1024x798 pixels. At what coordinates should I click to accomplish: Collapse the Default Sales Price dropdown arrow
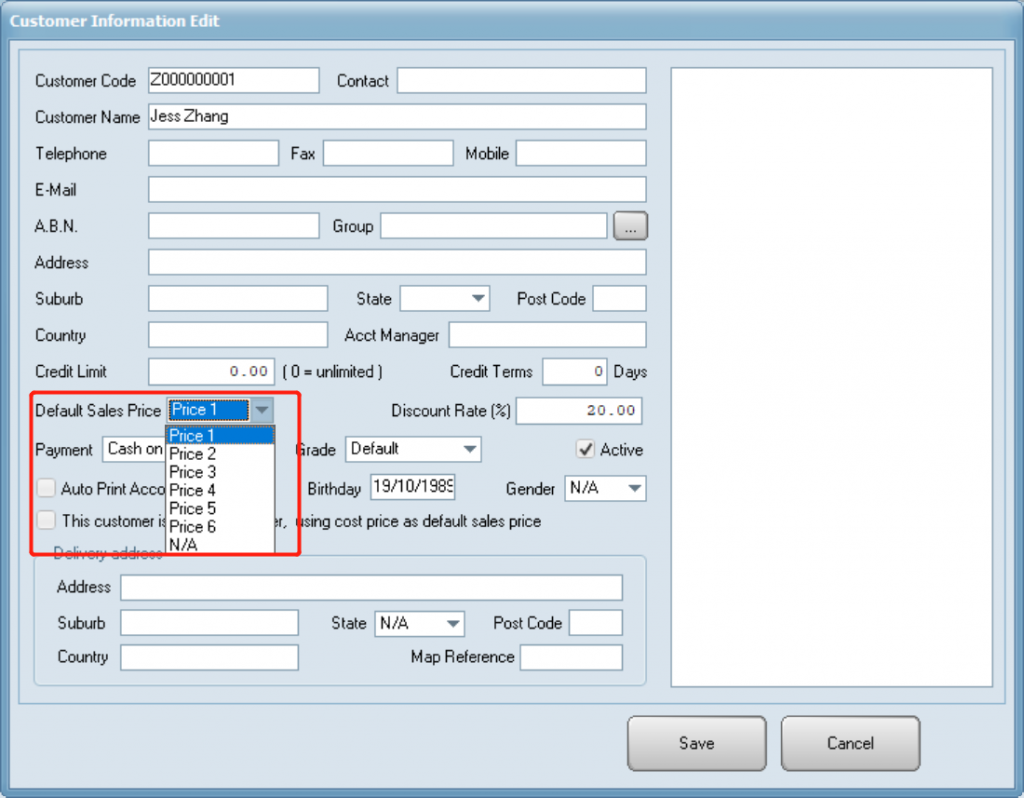click(x=261, y=410)
